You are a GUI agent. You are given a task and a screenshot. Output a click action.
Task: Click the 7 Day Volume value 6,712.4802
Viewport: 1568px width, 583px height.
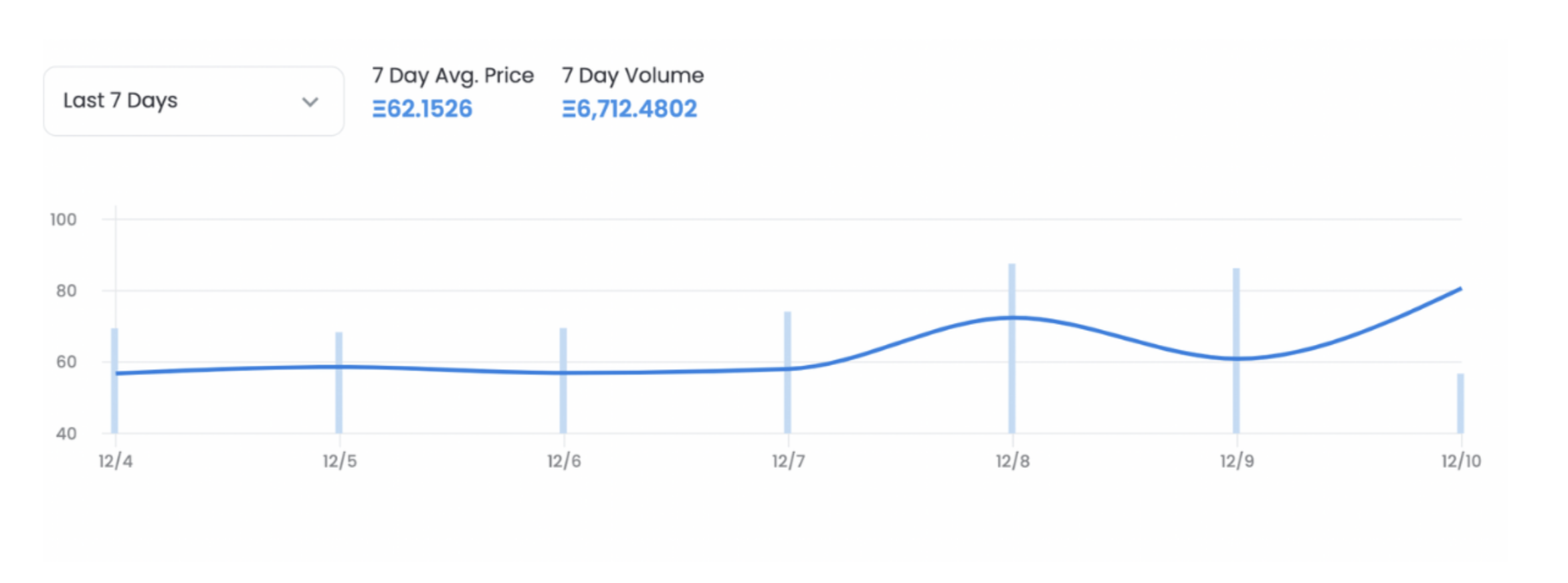629,109
